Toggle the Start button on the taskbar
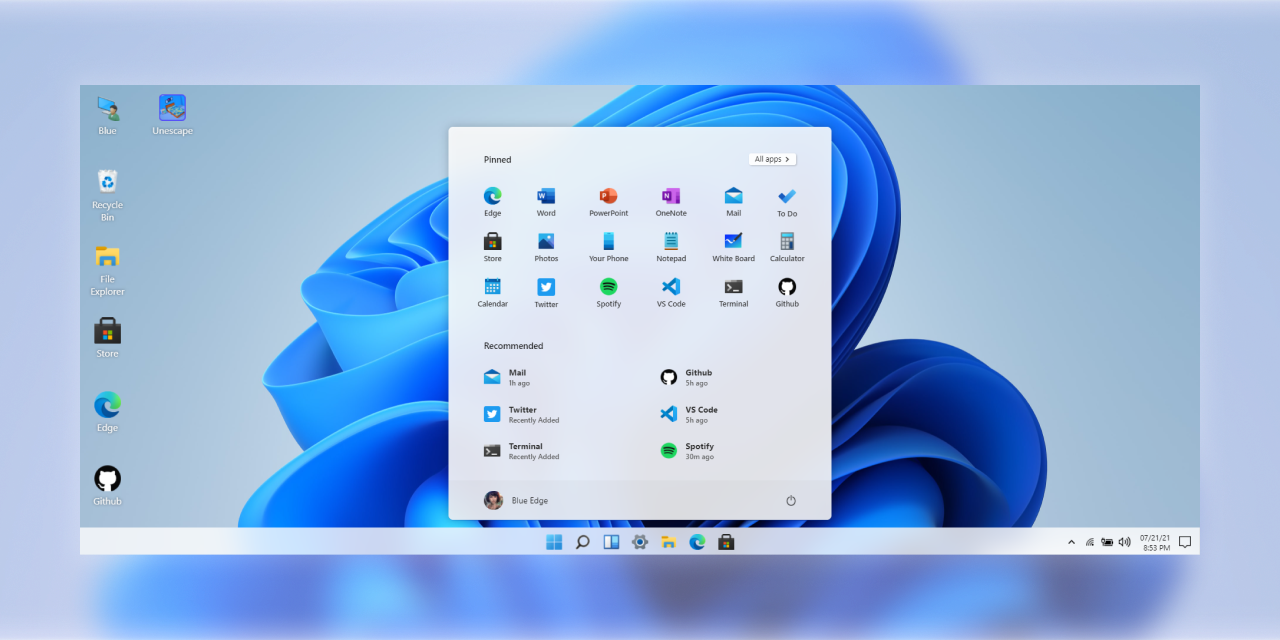 554,542
